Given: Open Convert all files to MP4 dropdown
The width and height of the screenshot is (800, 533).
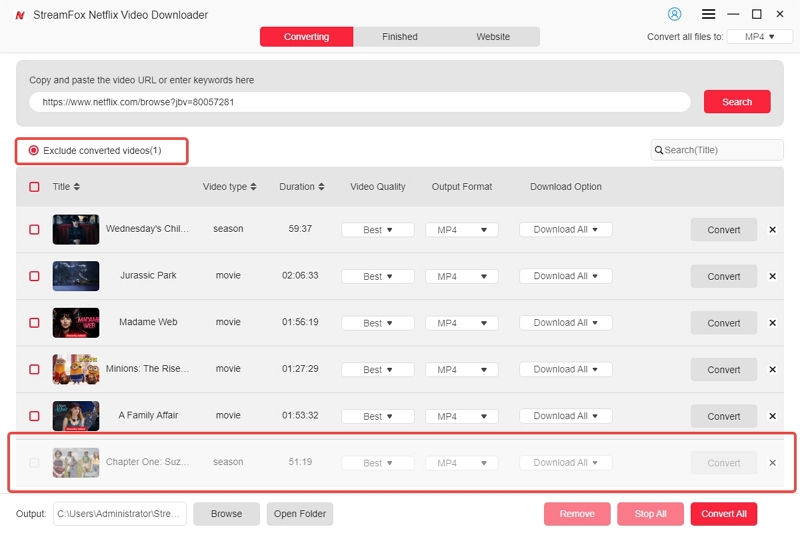Looking at the screenshot, I should click(760, 37).
